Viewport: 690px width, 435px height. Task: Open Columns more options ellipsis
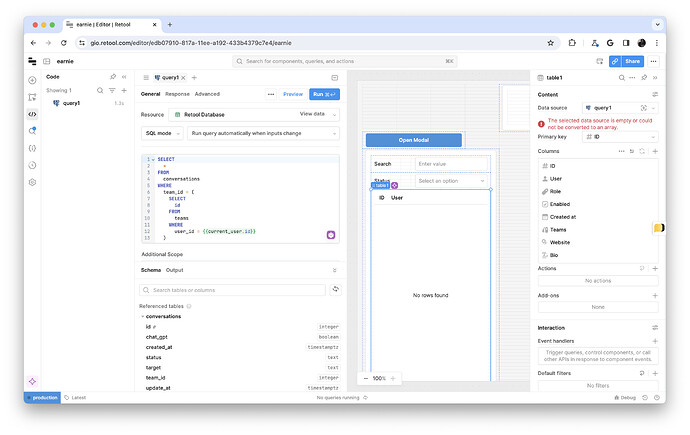(621, 151)
